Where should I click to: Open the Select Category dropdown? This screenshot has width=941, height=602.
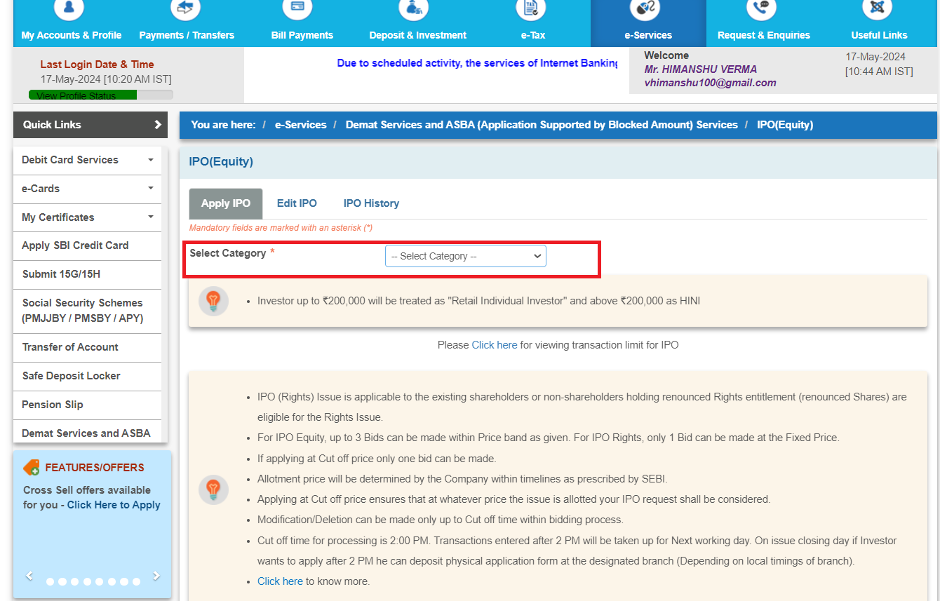(465, 256)
